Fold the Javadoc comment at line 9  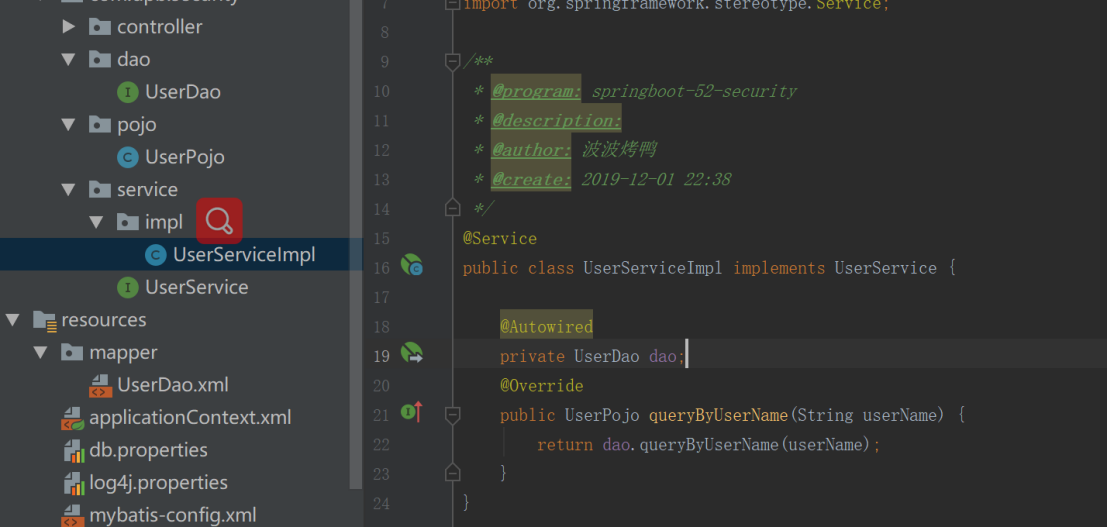[453, 62]
